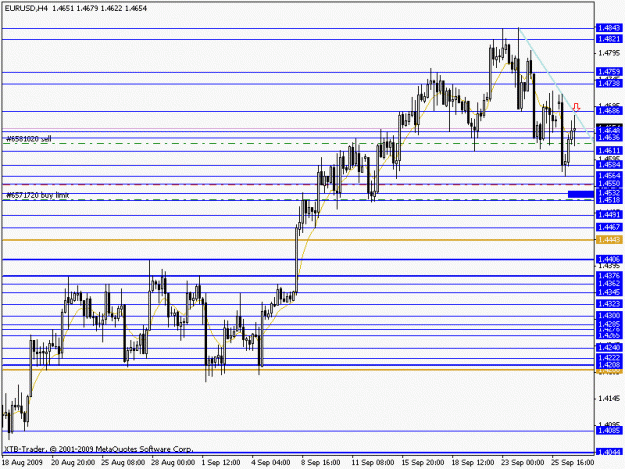Click the 25 Aug 08:00 time label
625x469 pixels.
(x=123, y=463)
